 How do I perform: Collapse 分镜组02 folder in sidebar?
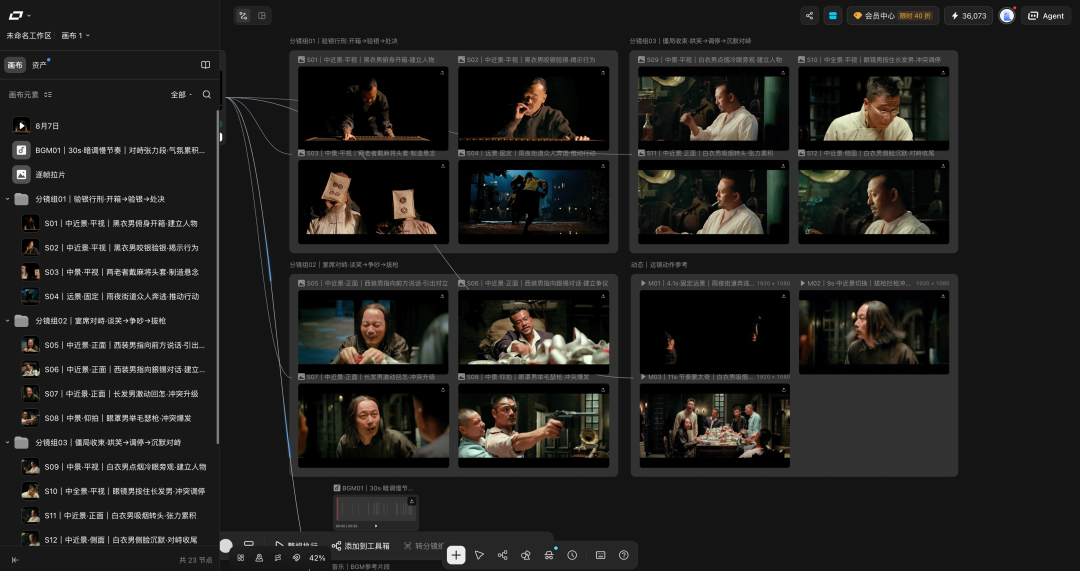[8, 320]
